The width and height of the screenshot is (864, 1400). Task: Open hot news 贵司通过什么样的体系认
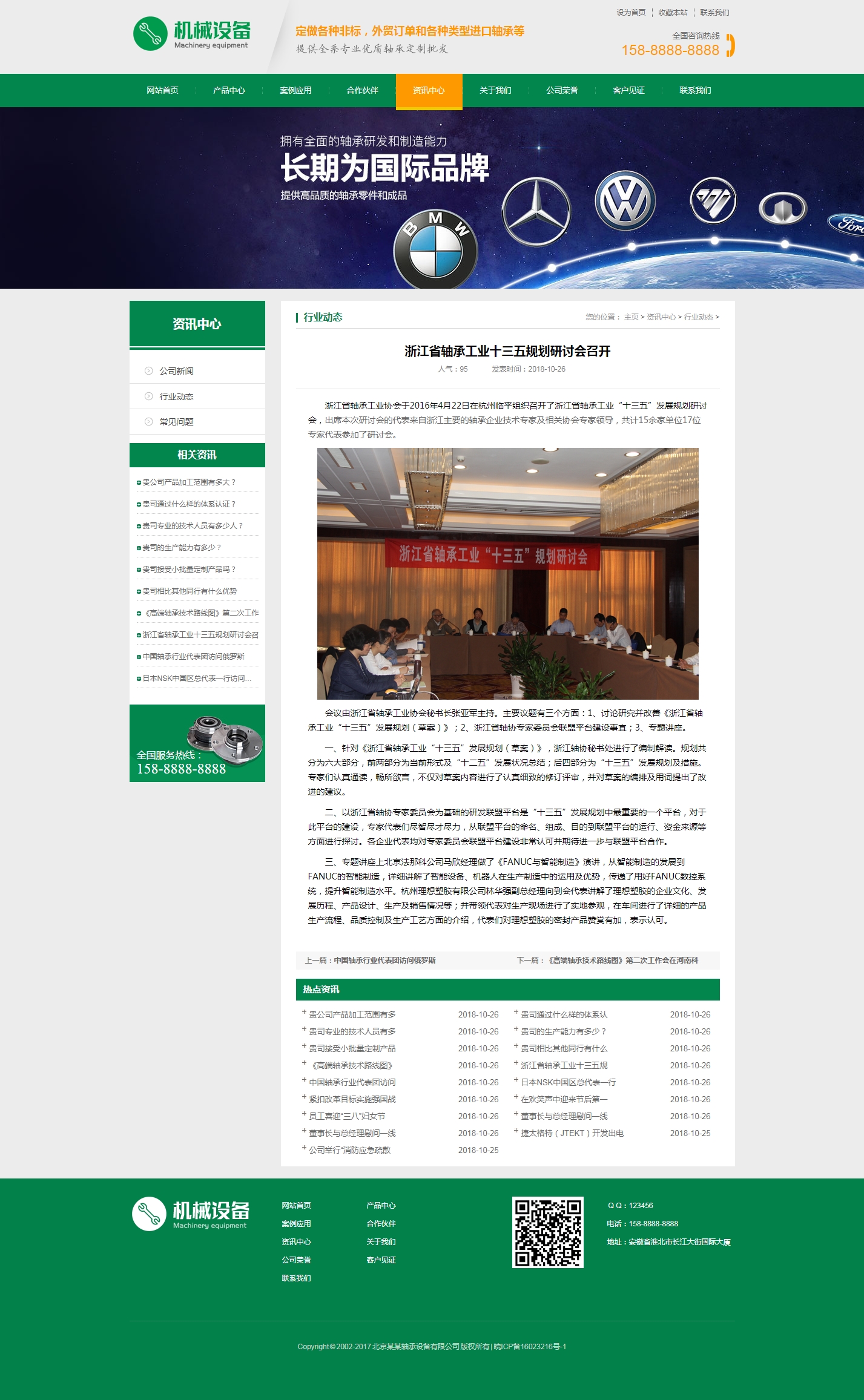[564, 1015]
